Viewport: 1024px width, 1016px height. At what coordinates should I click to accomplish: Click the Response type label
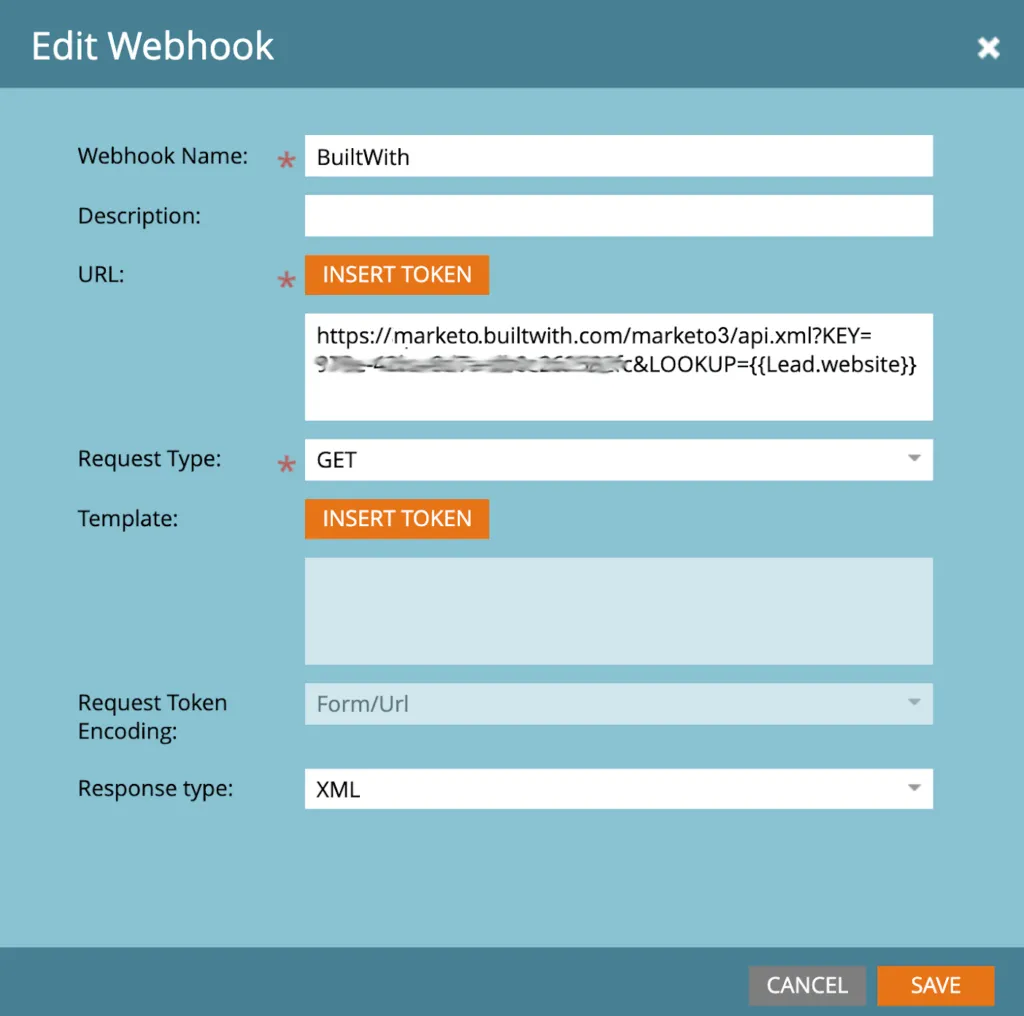(x=155, y=789)
